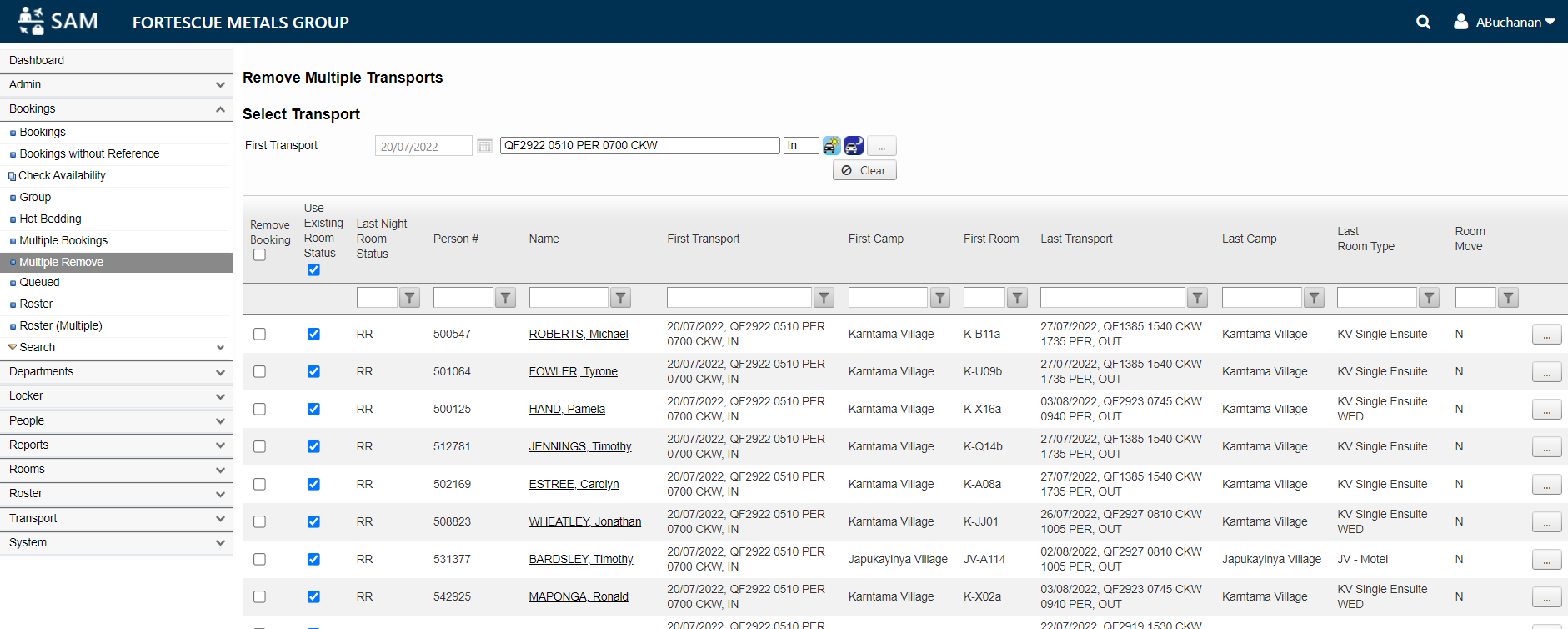
Task: Click the First Transport date field
Action: point(423,146)
